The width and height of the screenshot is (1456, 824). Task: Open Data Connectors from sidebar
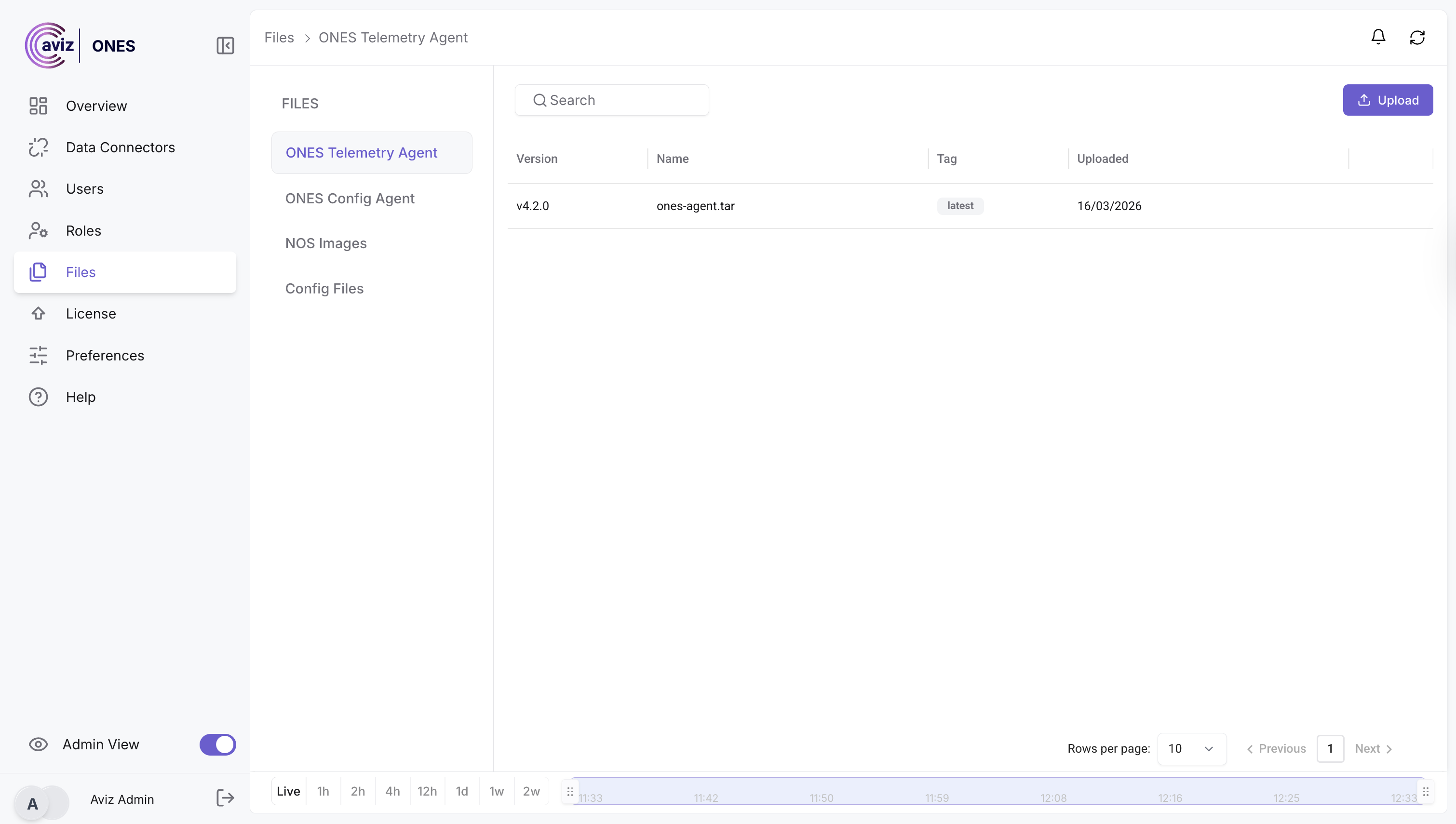coord(120,147)
